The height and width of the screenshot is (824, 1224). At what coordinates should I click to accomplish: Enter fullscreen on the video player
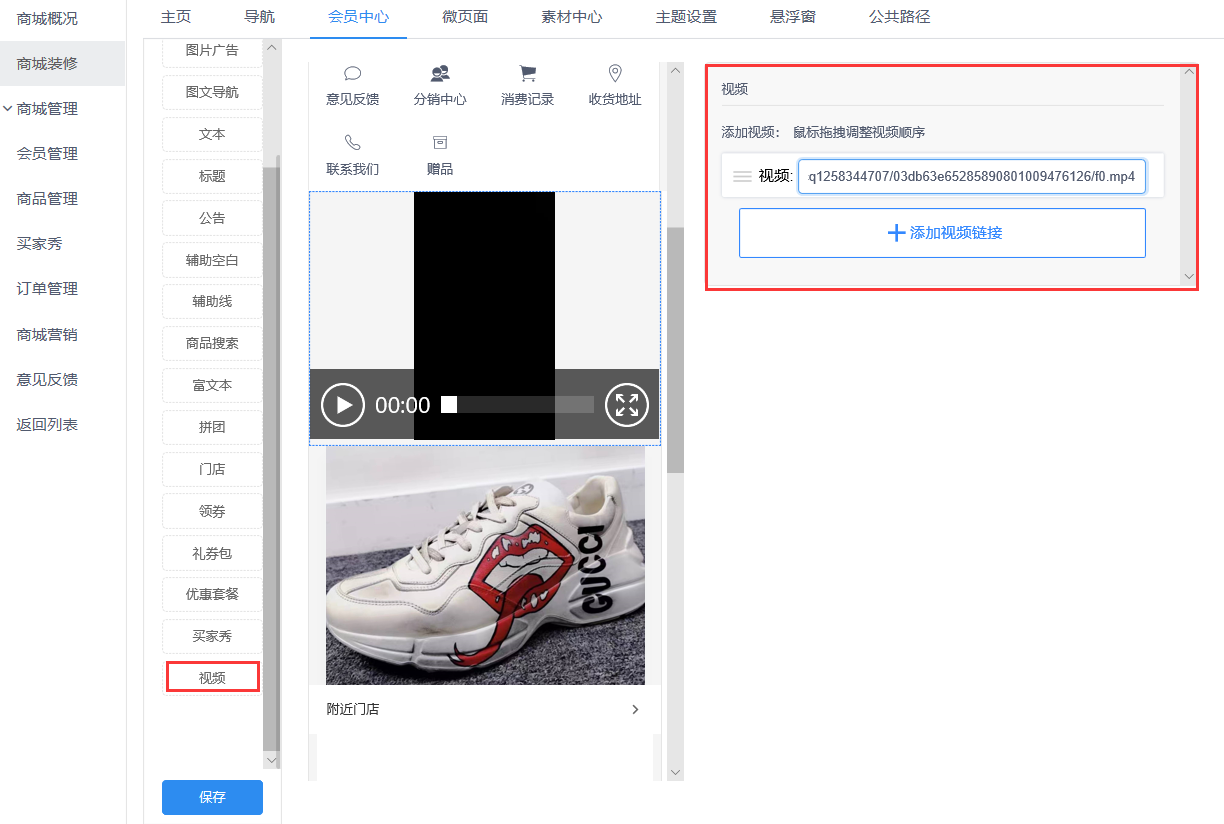click(627, 405)
